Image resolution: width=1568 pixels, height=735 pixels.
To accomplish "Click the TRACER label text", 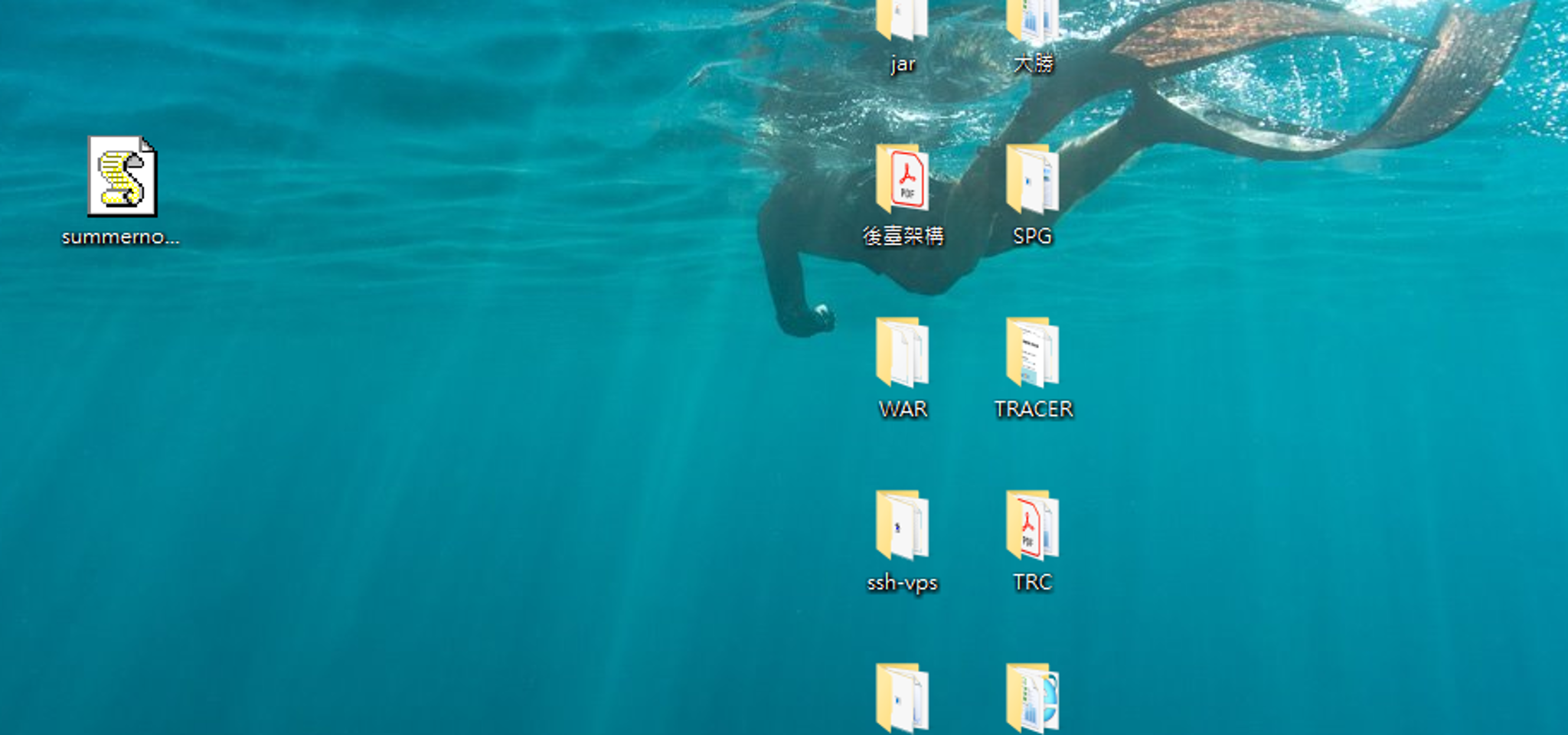I will 1034,409.
